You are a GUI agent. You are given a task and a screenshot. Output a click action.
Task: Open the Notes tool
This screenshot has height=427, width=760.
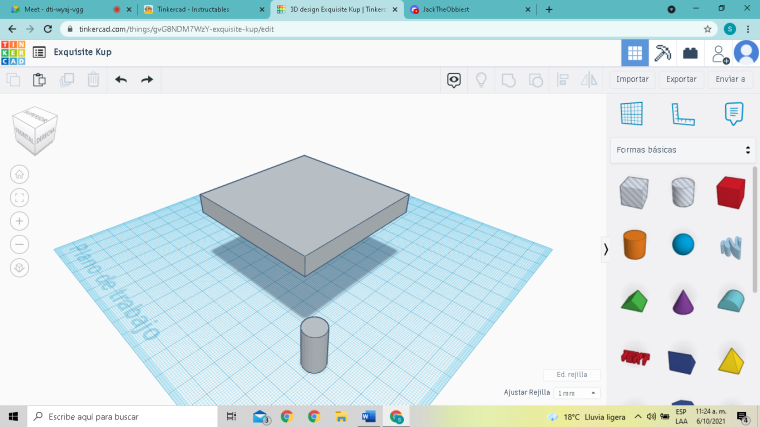(734, 114)
